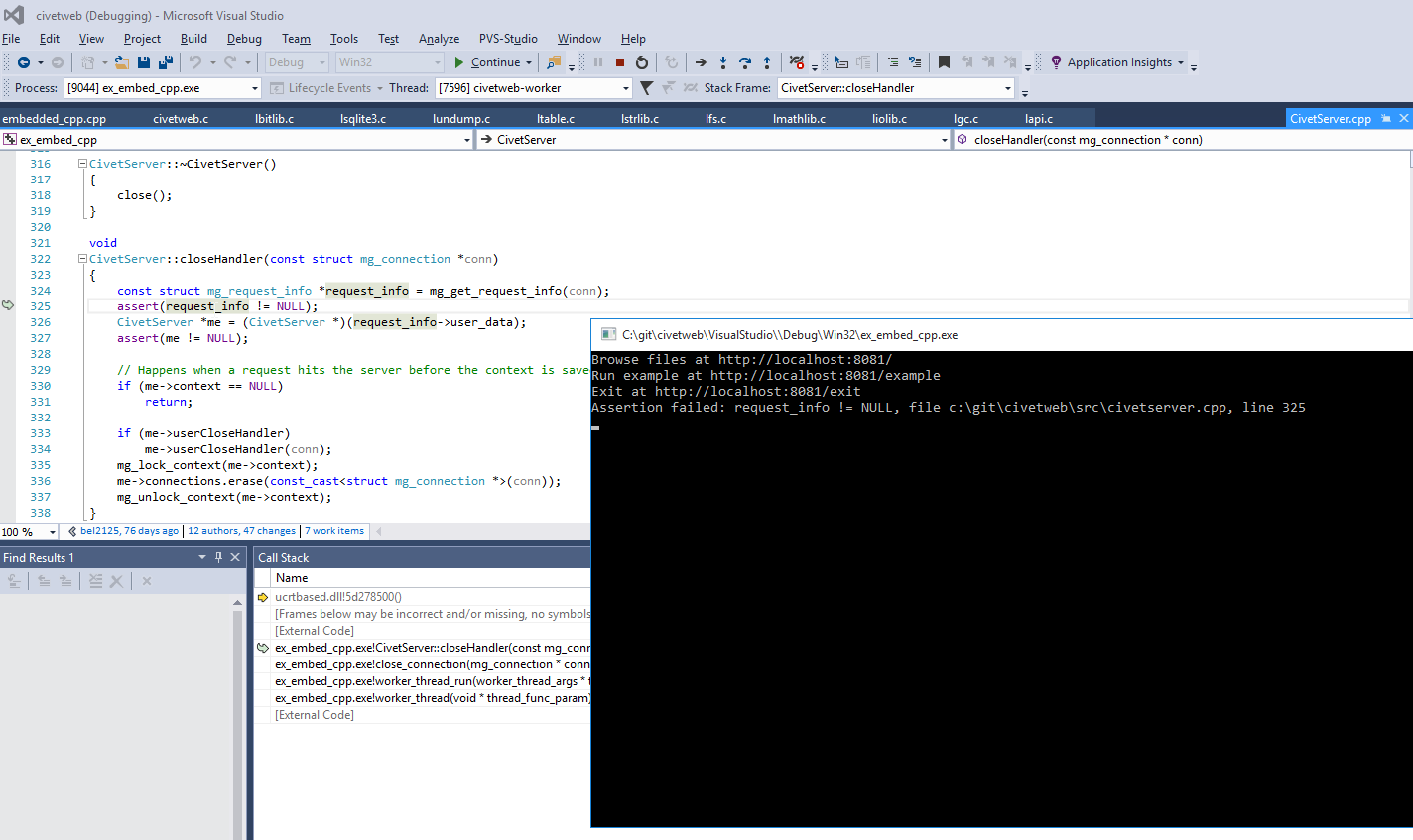The width and height of the screenshot is (1413, 840).
Task: Open the 7 work items CodeLens link
Action: pyautogui.click(x=333, y=530)
